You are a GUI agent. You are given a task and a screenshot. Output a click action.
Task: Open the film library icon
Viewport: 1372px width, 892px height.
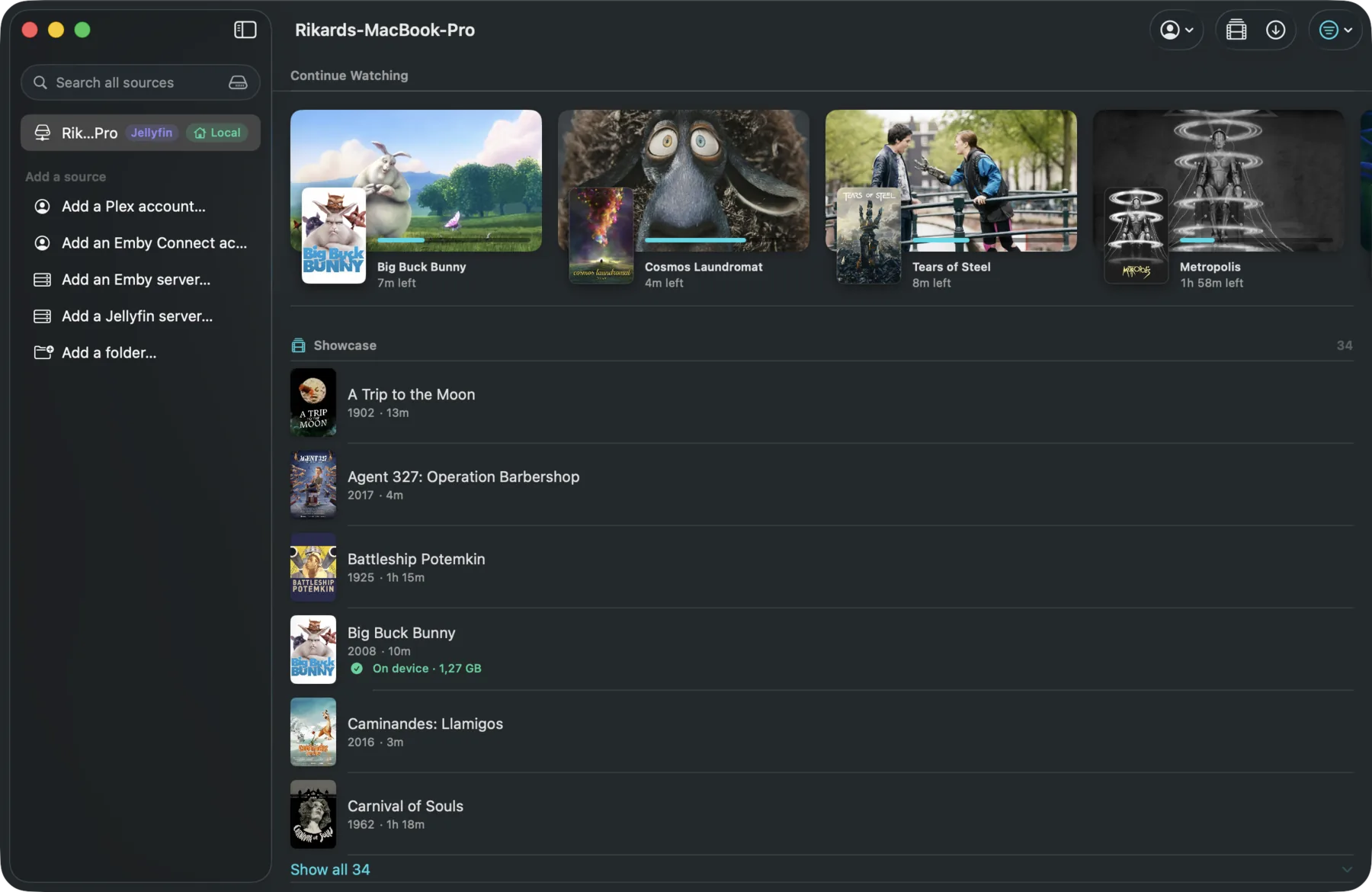(1236, 30)
